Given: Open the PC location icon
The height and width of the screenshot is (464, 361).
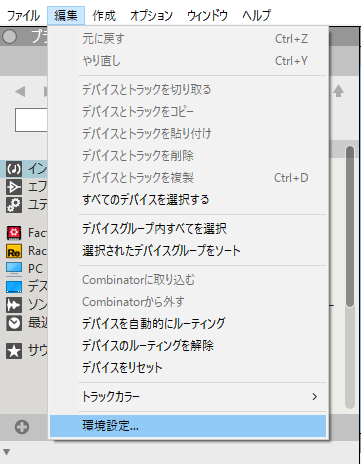Looking at the screenshot, I should (14, 269).
